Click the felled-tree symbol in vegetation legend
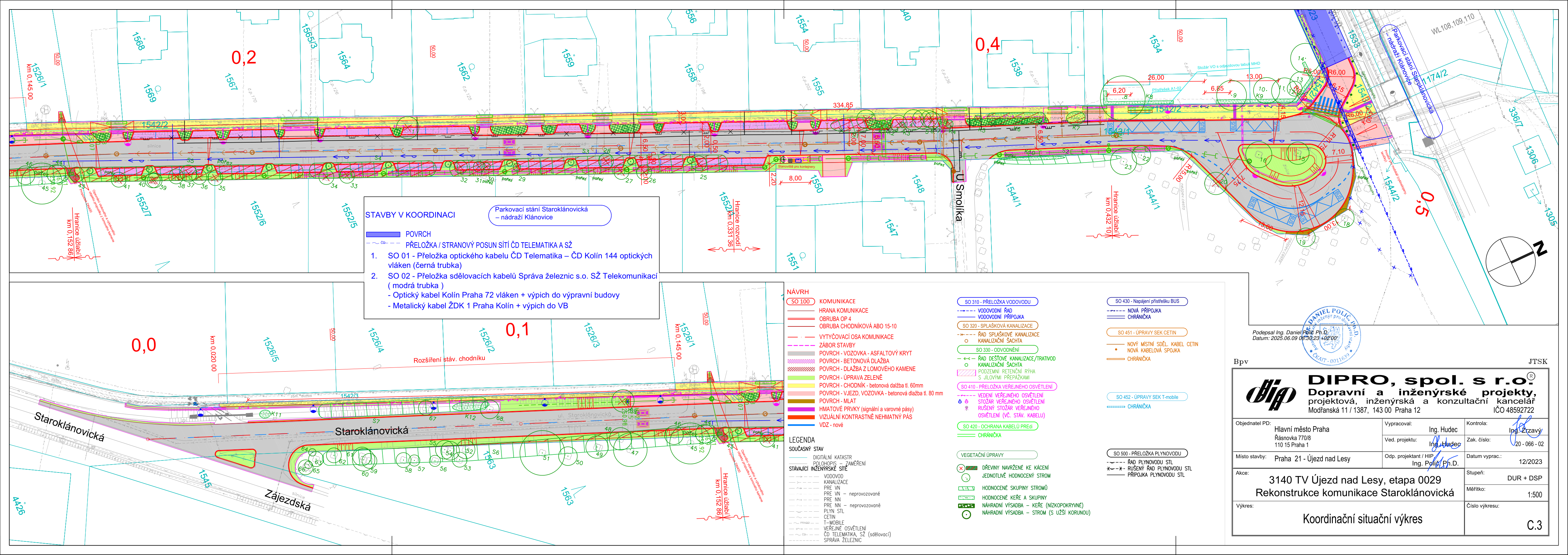This screenshot has width=1568, height=555. pyautogui.click(x=962, y=468)
